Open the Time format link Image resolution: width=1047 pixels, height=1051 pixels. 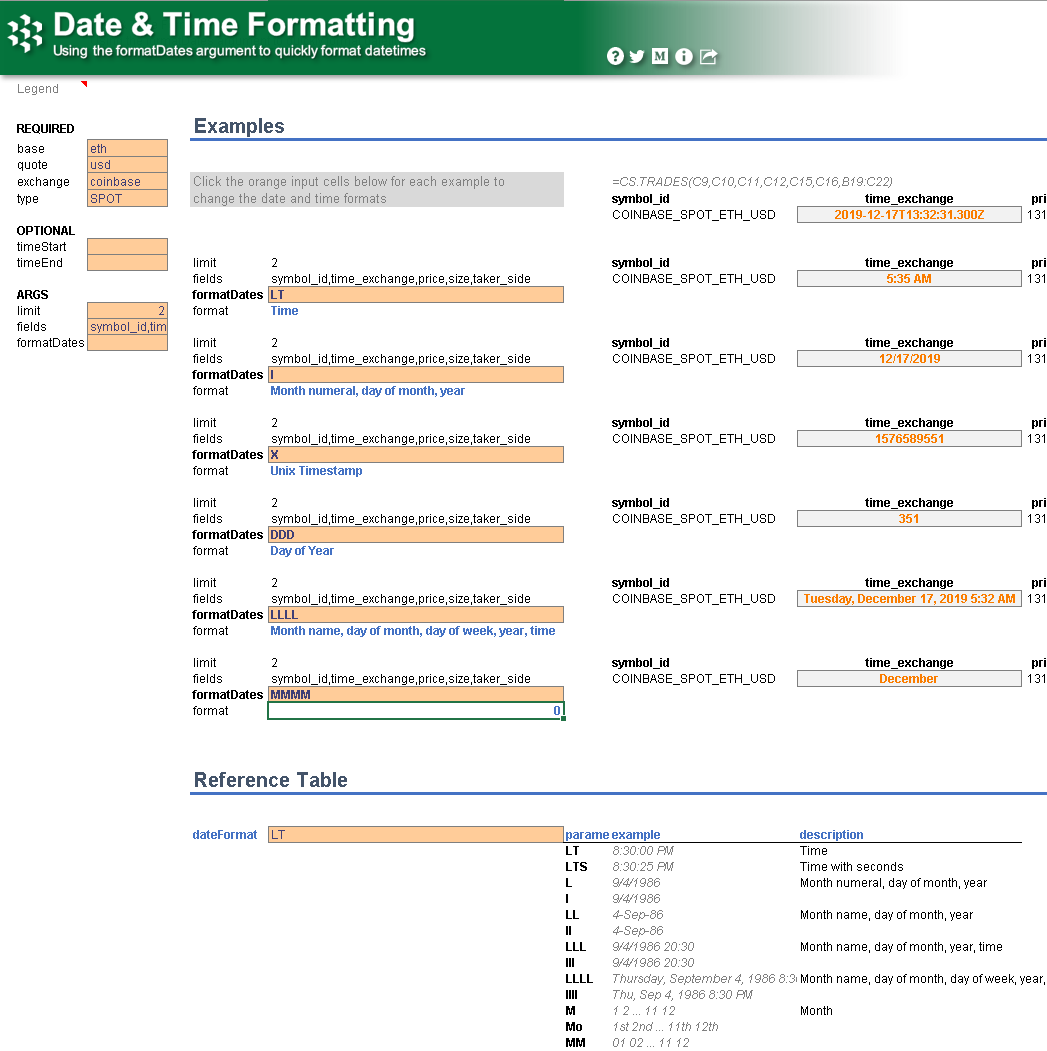pos(284,311)
